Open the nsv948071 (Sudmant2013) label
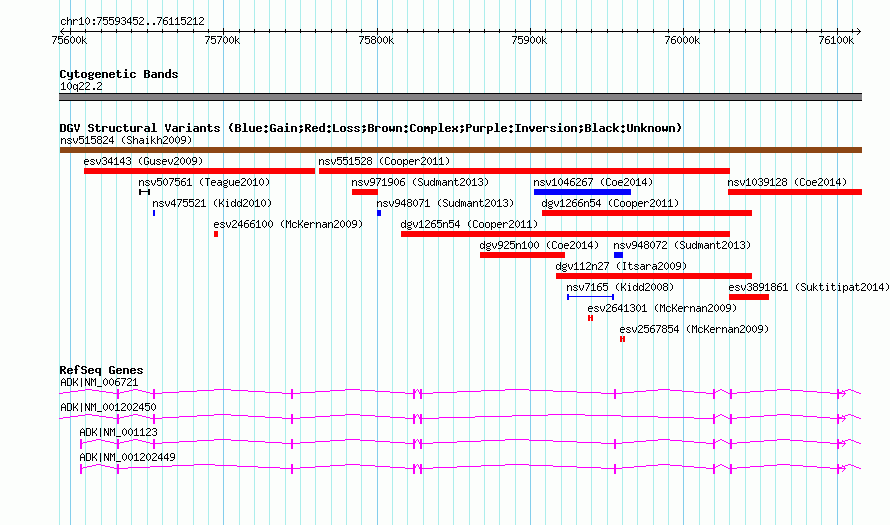Viewport: 890px width, 525px height. click(445, 203)
